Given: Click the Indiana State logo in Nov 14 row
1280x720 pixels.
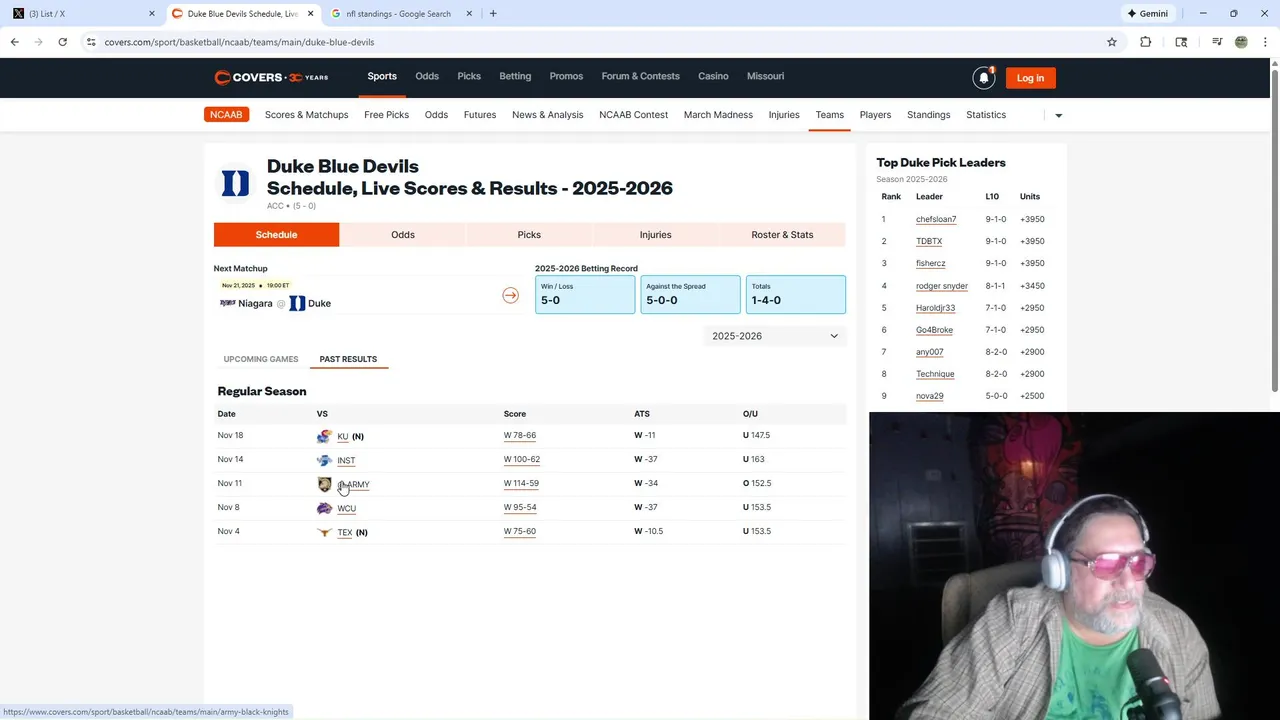Looking at the screenshot, I should [324, 460].
